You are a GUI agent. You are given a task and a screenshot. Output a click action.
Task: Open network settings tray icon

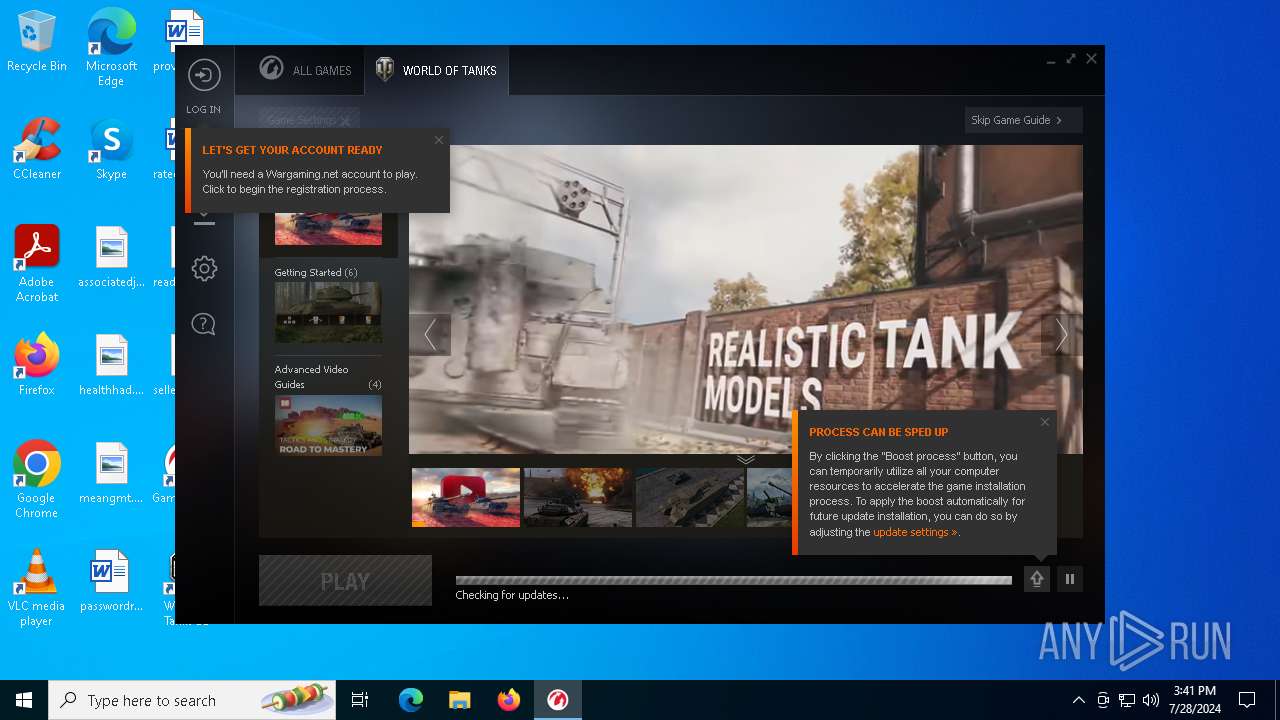tap(1127, 700)
